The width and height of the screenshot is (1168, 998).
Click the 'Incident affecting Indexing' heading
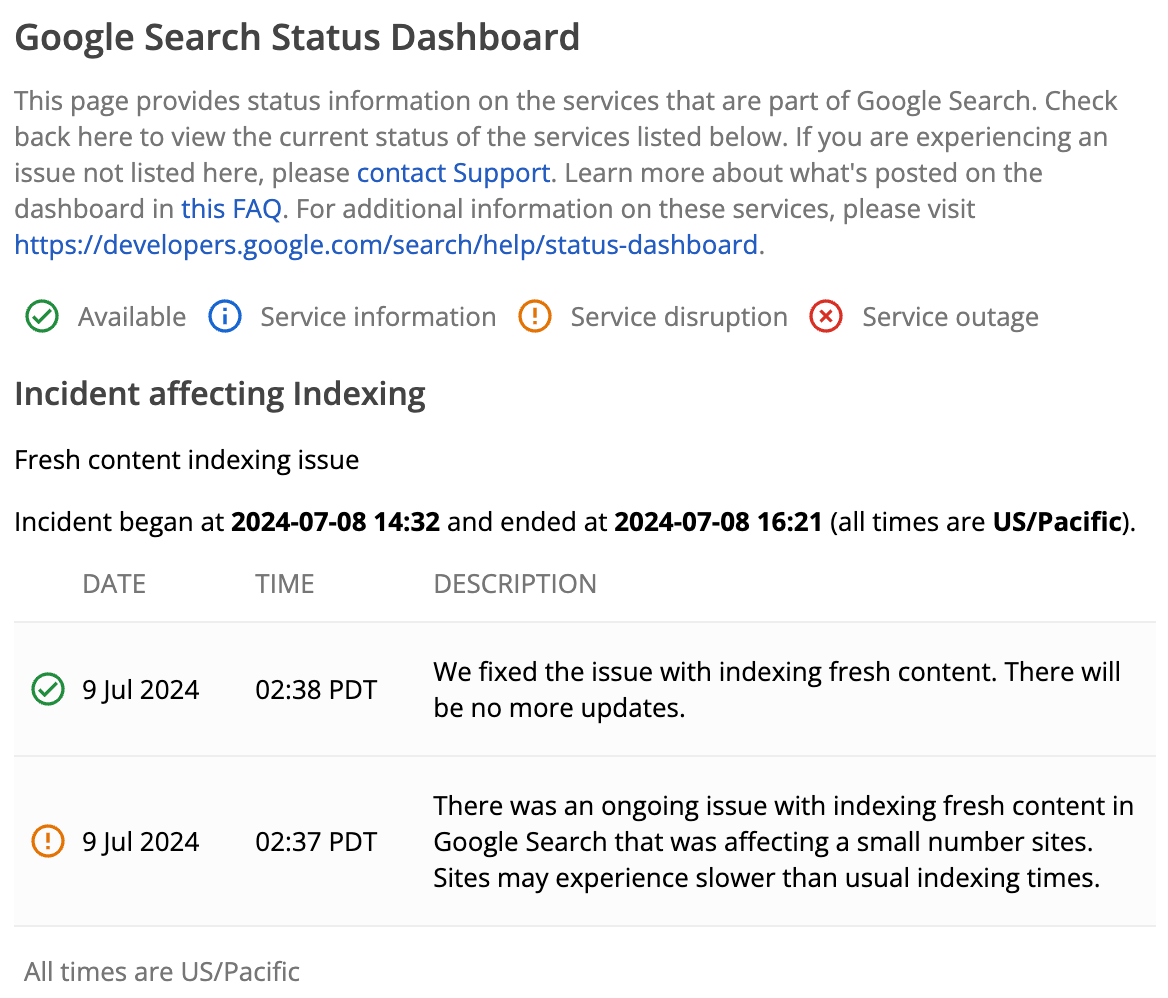coord(220,394)
